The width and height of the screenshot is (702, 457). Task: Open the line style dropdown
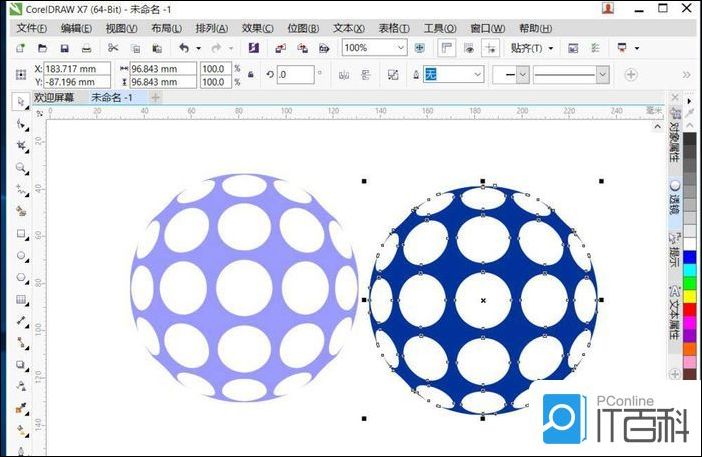click(603, 75)
